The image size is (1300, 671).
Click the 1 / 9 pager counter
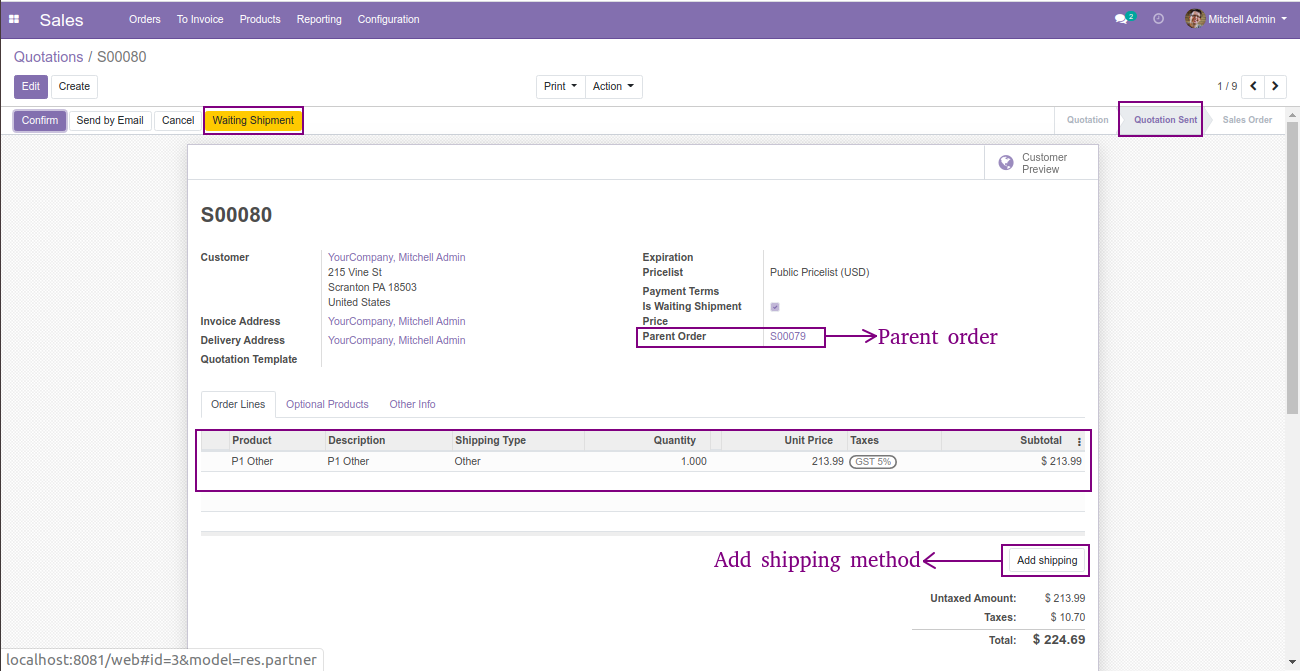pos(1227,87)
